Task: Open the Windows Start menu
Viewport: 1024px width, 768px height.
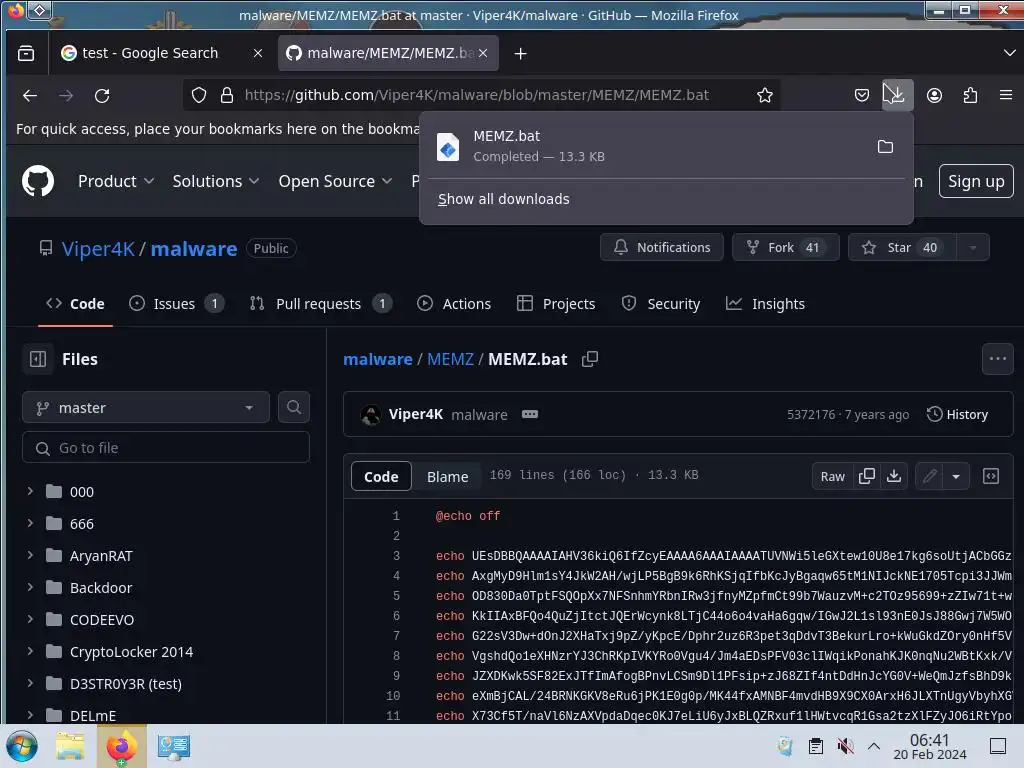Action: 21,746
